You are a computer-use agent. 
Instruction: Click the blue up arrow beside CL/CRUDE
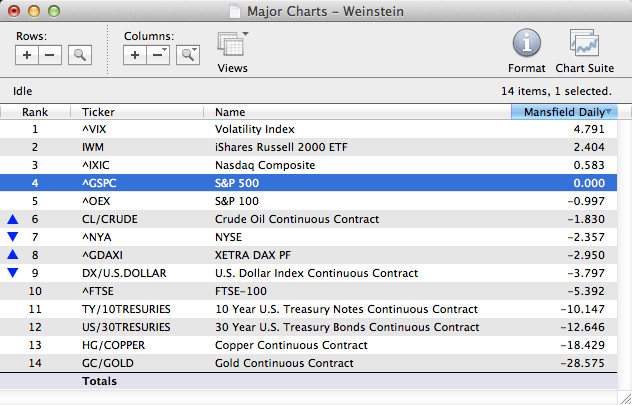(12, 219)
